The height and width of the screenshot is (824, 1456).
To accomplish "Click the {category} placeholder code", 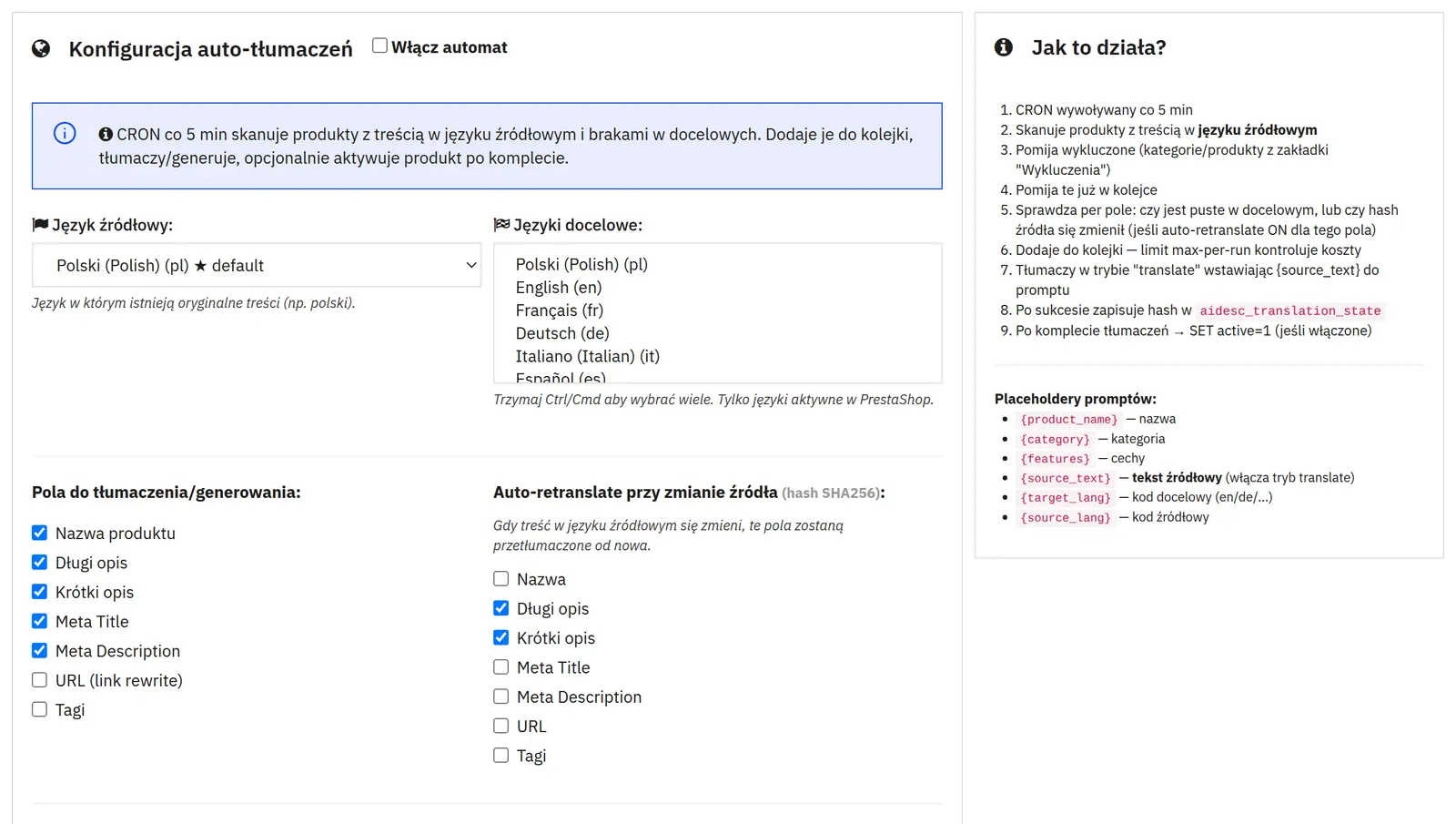I will point(1055,439).
